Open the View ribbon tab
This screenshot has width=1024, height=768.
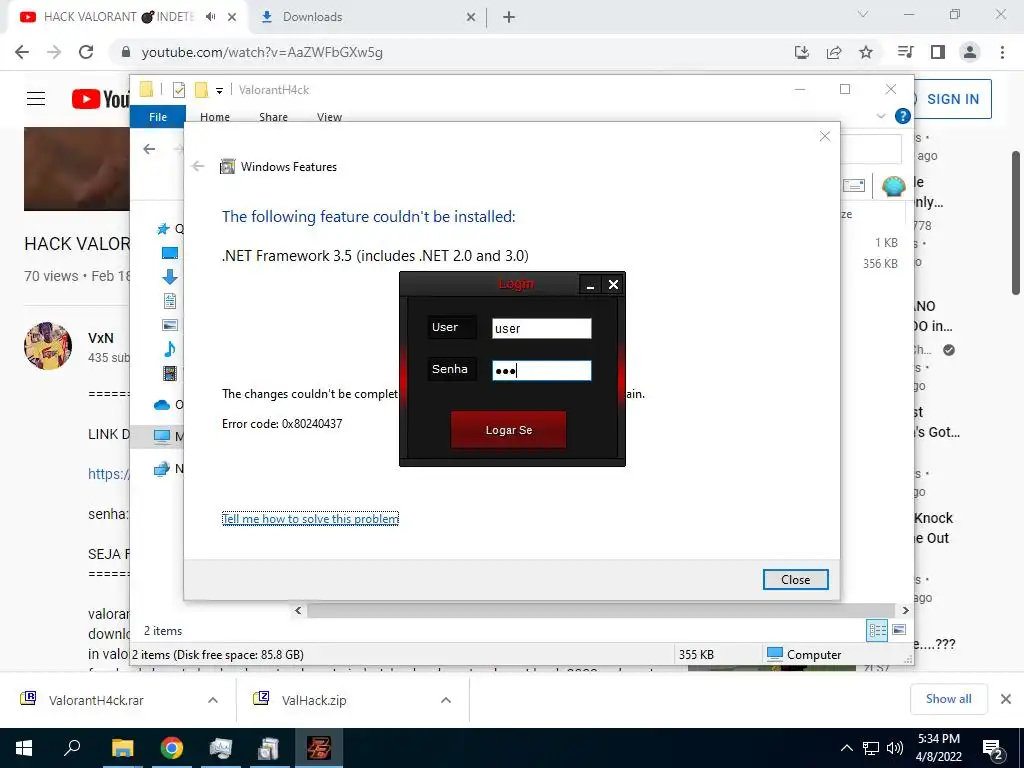click(329, 116)
